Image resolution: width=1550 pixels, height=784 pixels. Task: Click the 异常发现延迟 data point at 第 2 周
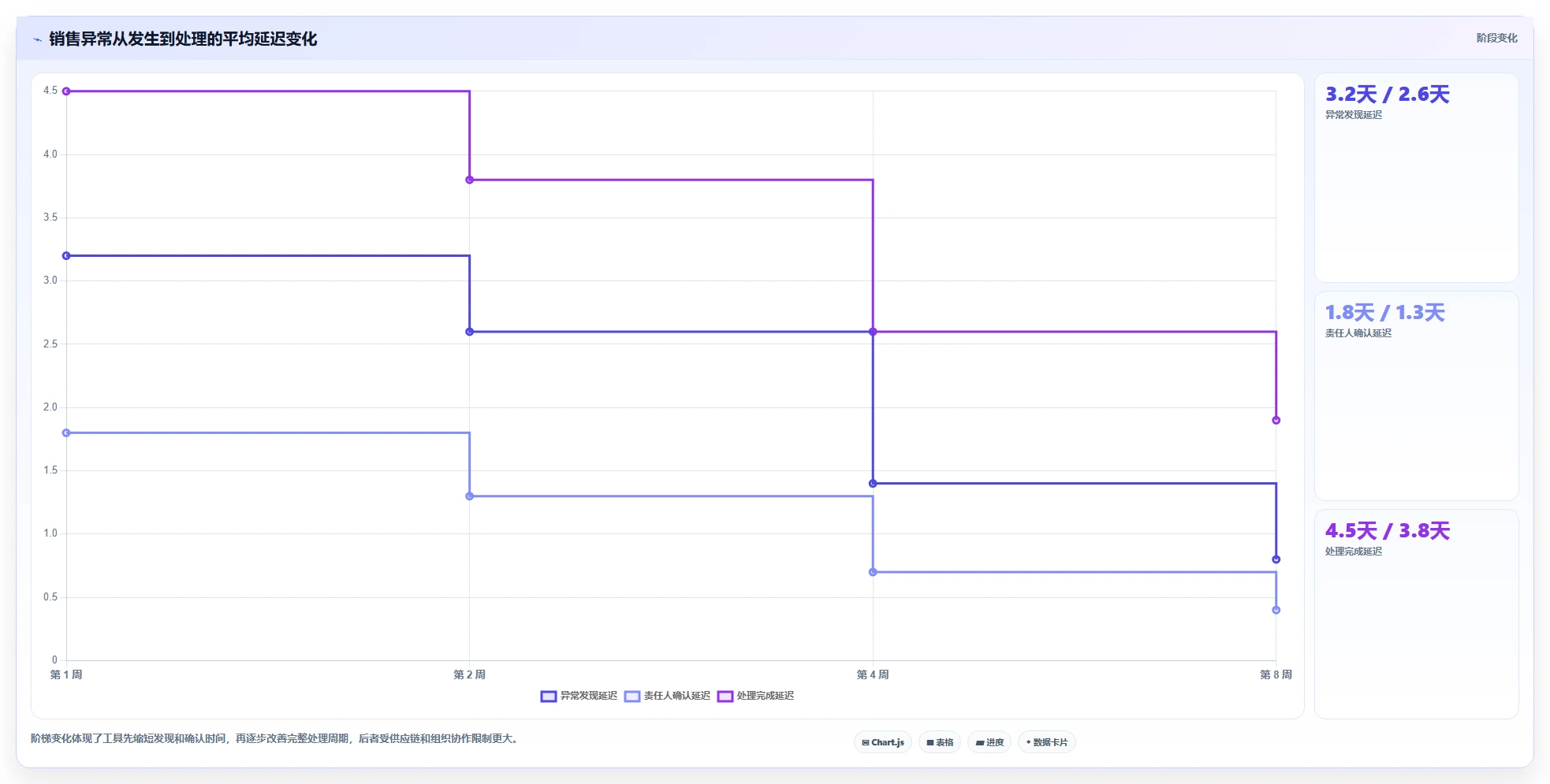[x=470, y=332]
